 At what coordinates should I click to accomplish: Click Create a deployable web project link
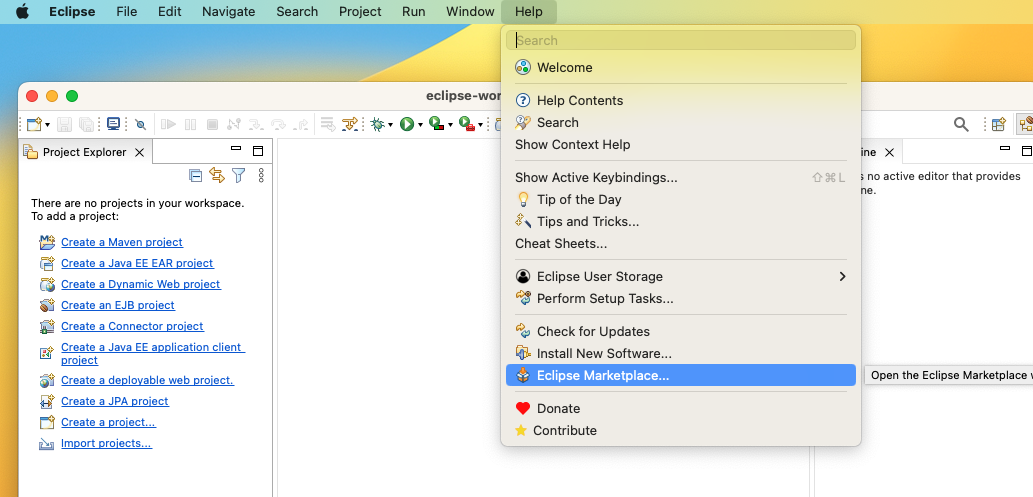click(148, 380)
